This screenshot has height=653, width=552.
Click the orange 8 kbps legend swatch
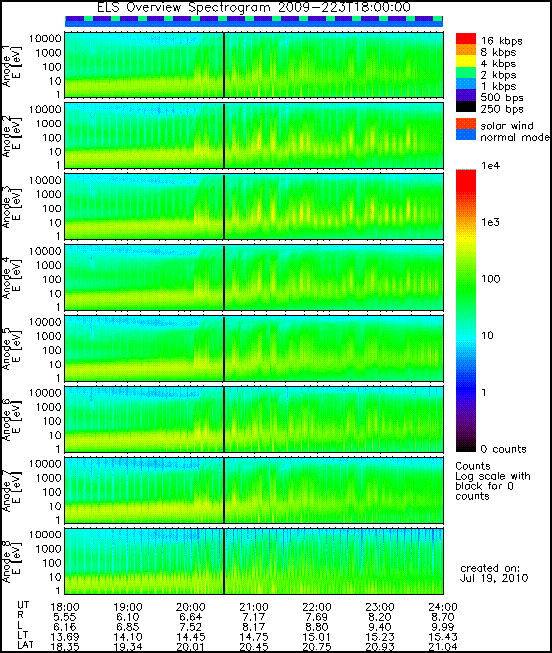click(465, 50)
